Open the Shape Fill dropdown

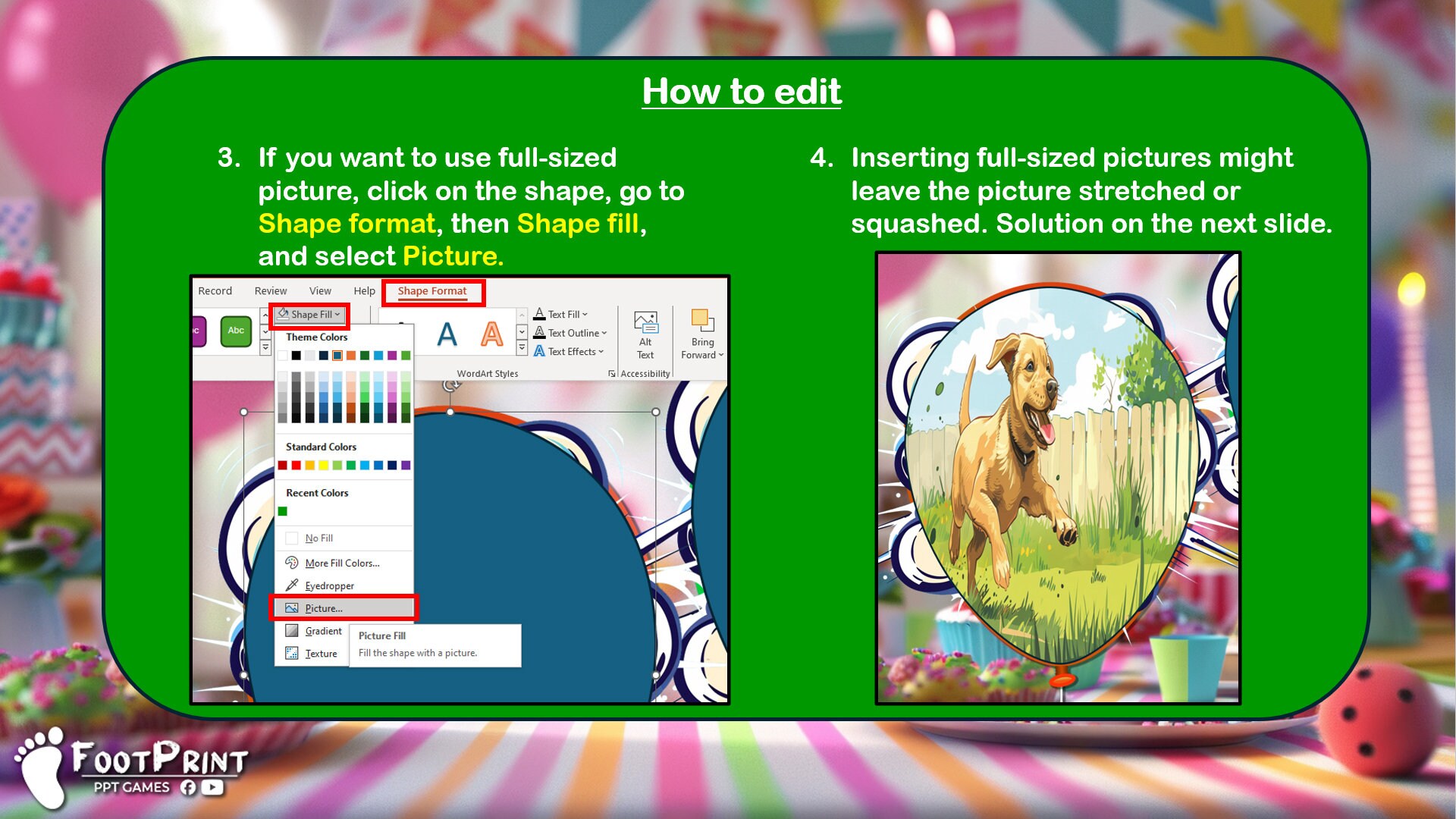pyautogui.click(x=309, y=314)
